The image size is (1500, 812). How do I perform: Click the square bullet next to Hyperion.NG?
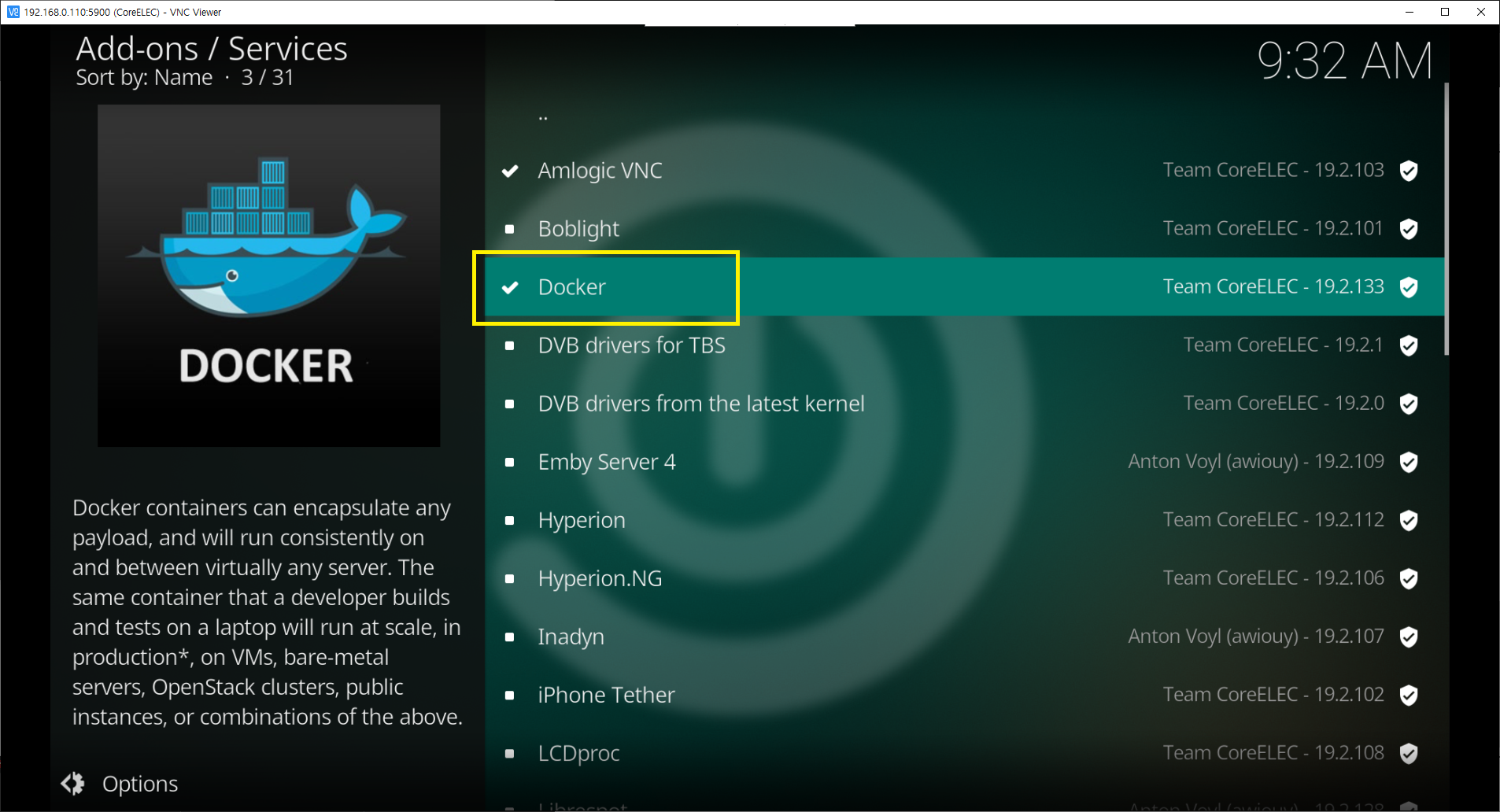tap(510, 578)
